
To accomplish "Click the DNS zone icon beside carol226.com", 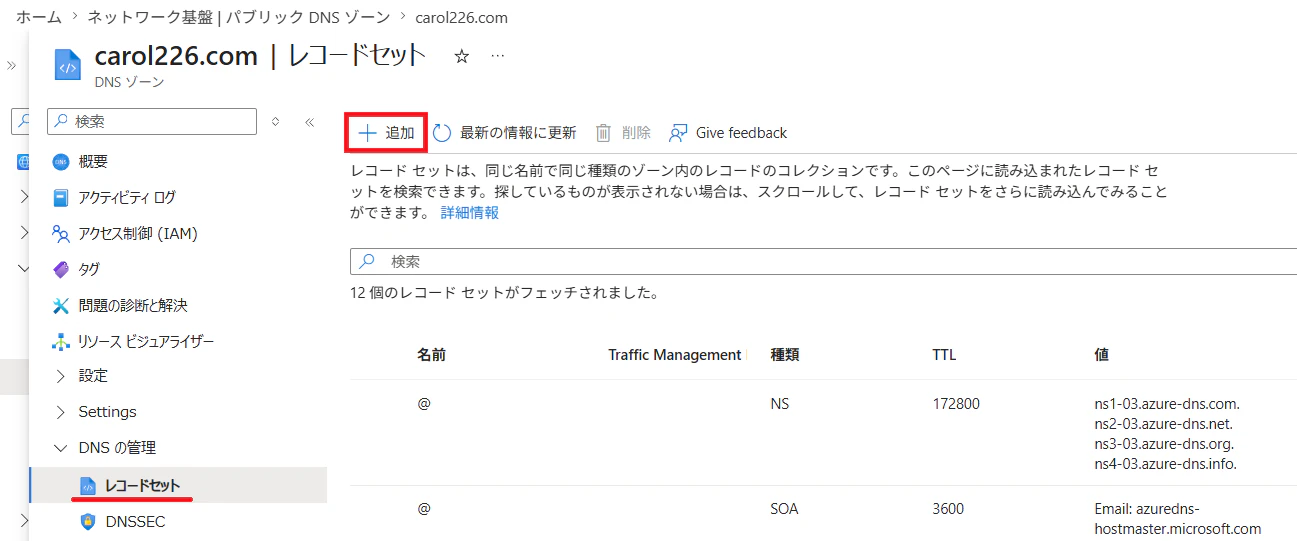I will tap(66, 66).
